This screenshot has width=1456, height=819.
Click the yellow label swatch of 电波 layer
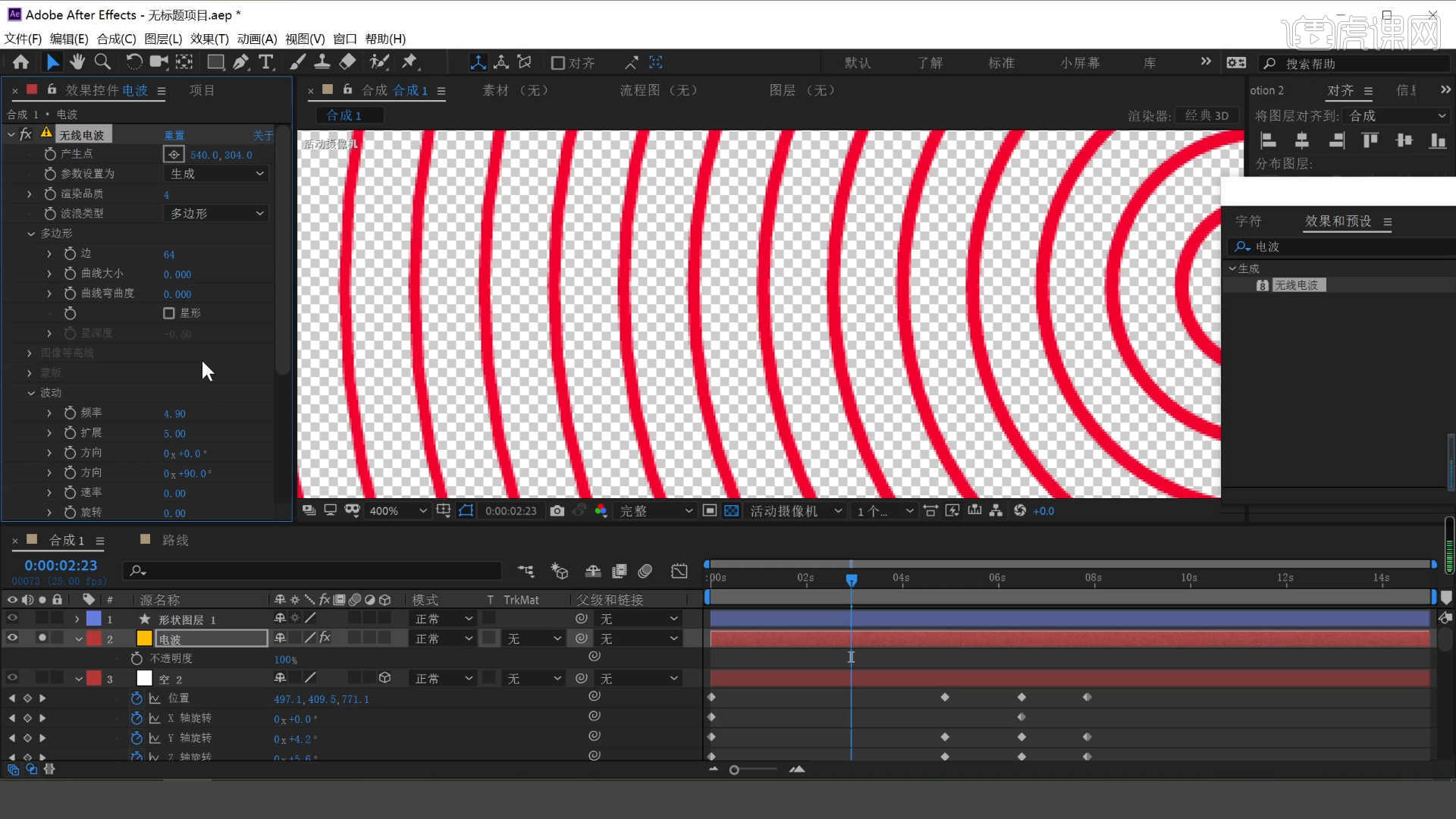point(144,639)
